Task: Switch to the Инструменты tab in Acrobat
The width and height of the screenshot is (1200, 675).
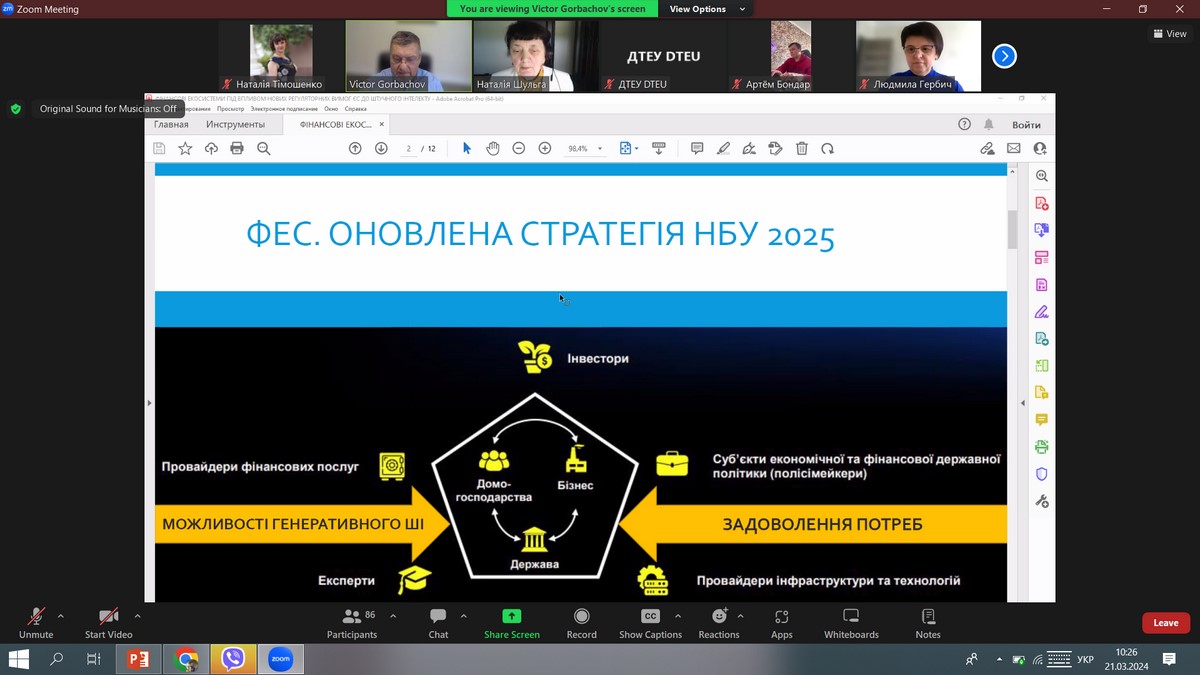Action: (235, 125)
